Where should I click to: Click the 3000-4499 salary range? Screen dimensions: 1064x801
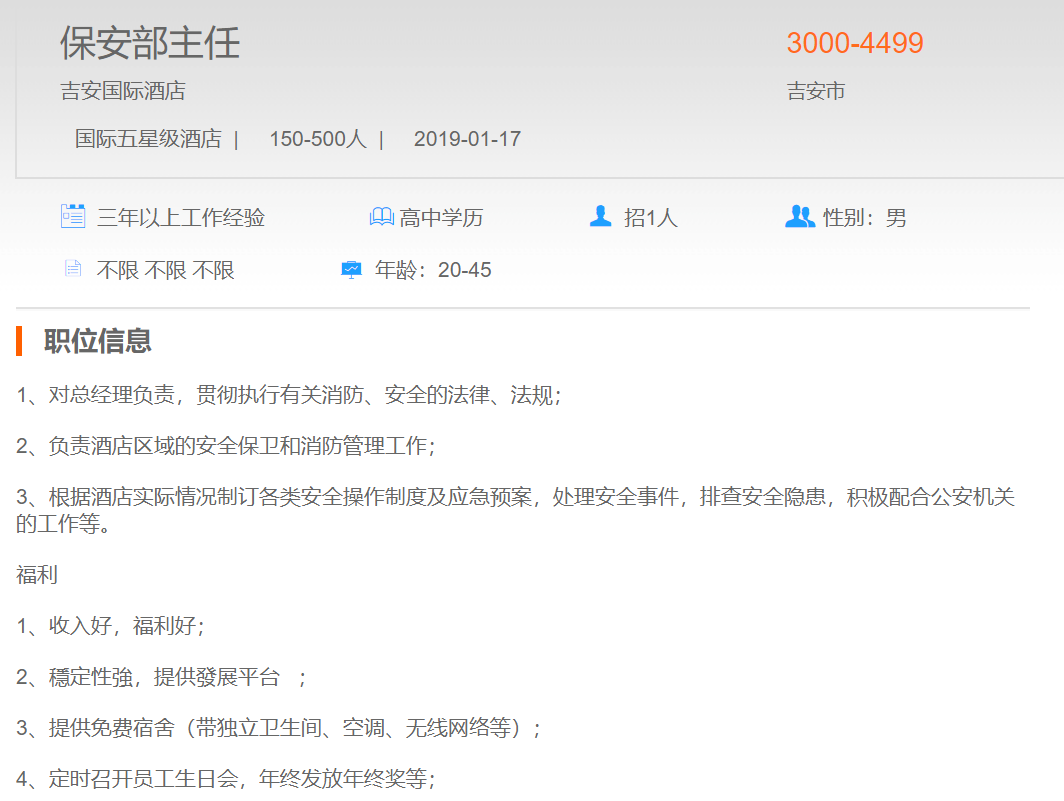(854, 43)
